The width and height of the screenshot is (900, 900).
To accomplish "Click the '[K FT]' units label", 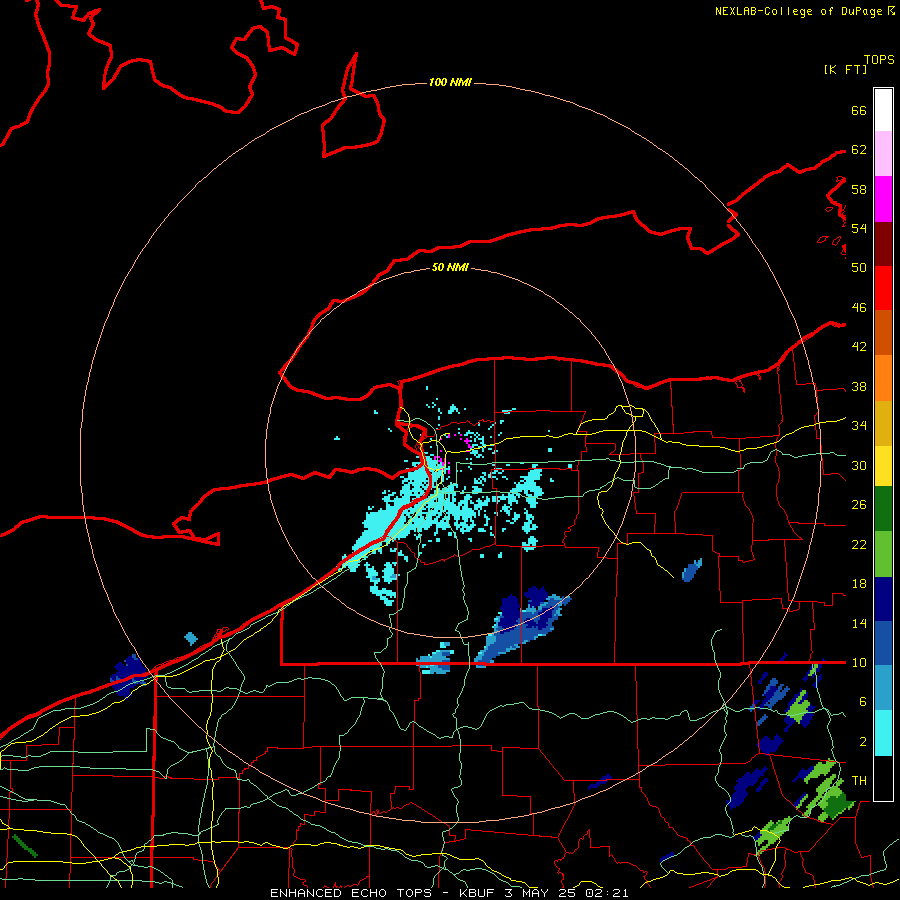I will click(x=845, y=69).
